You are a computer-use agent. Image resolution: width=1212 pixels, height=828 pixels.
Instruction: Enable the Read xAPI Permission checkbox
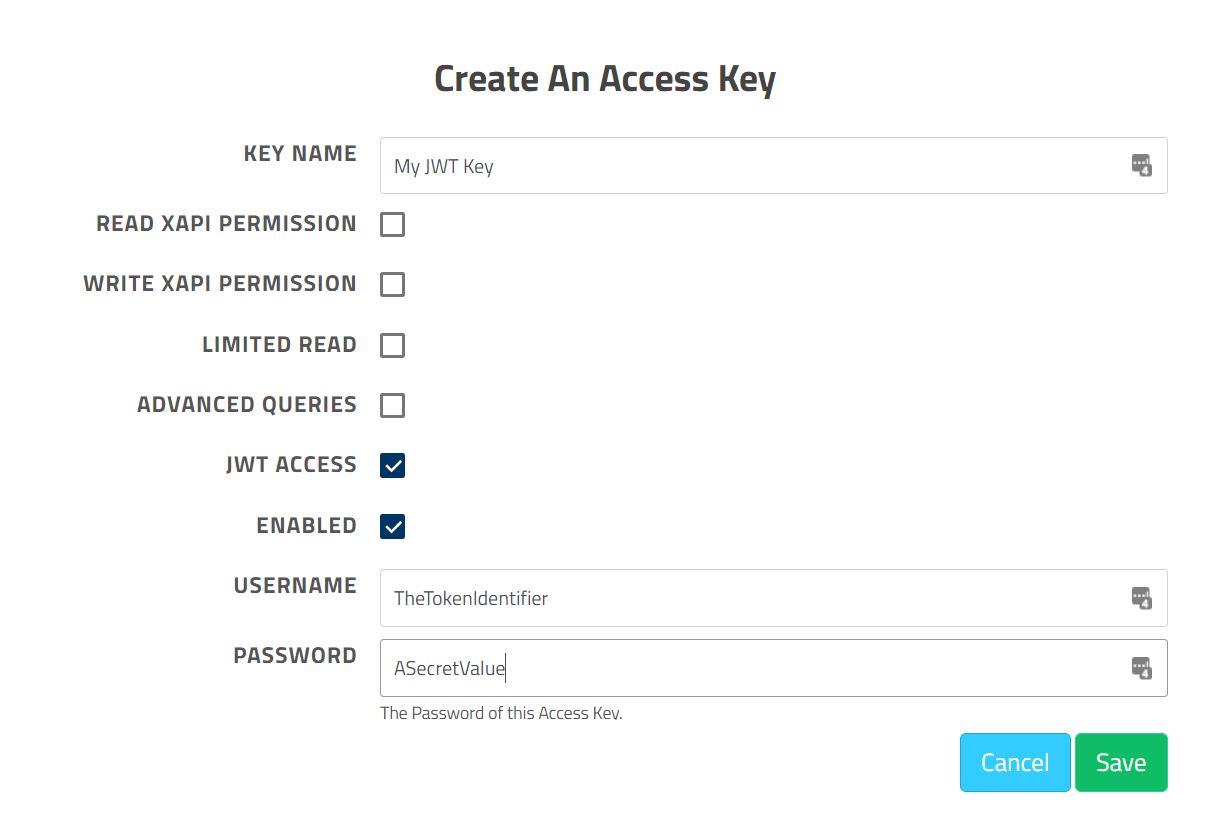pyautogui.click(x=393, y=224)
